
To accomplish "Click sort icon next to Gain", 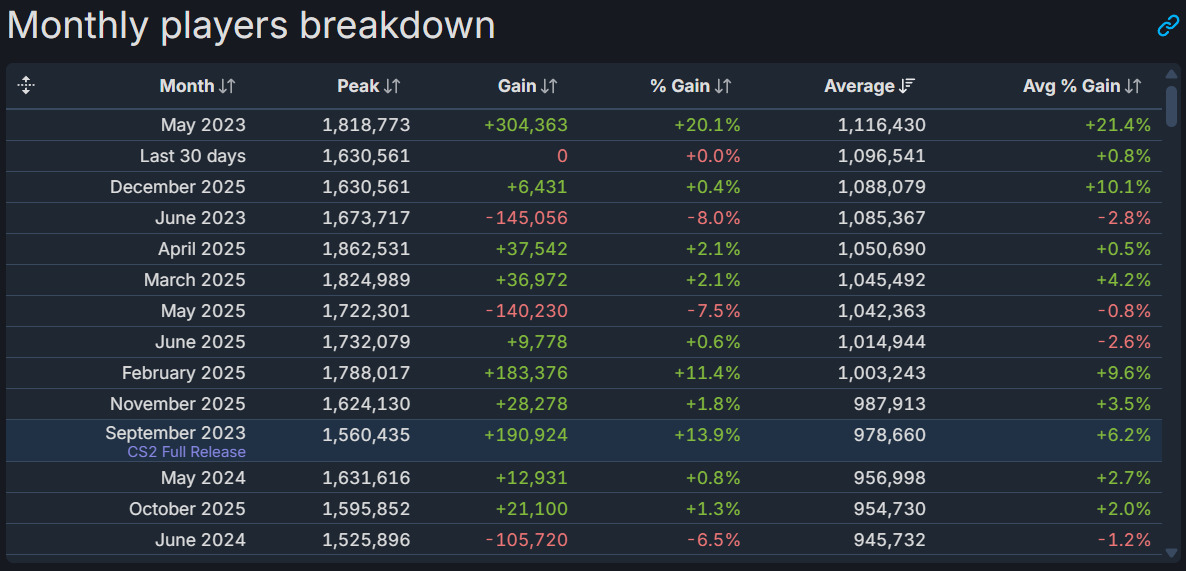I will coord(549,86).
